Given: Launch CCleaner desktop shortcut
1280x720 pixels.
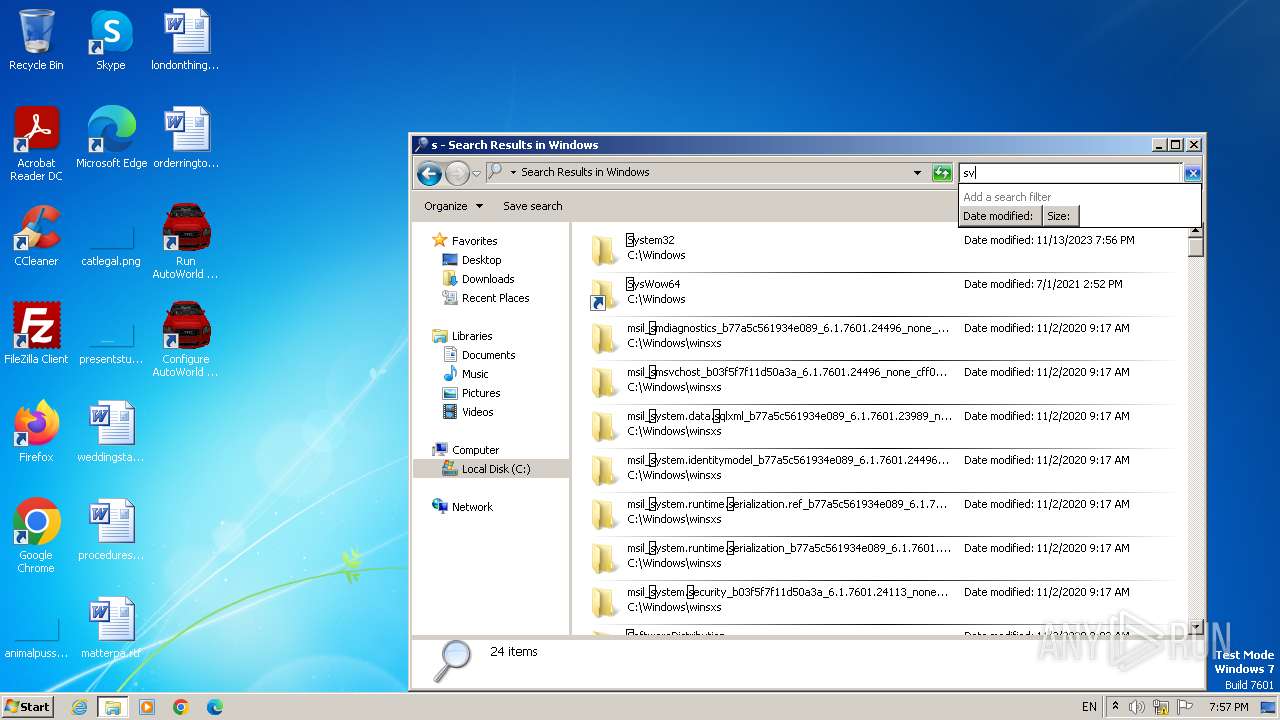Looking at the screenshot, I should point(36,236).
